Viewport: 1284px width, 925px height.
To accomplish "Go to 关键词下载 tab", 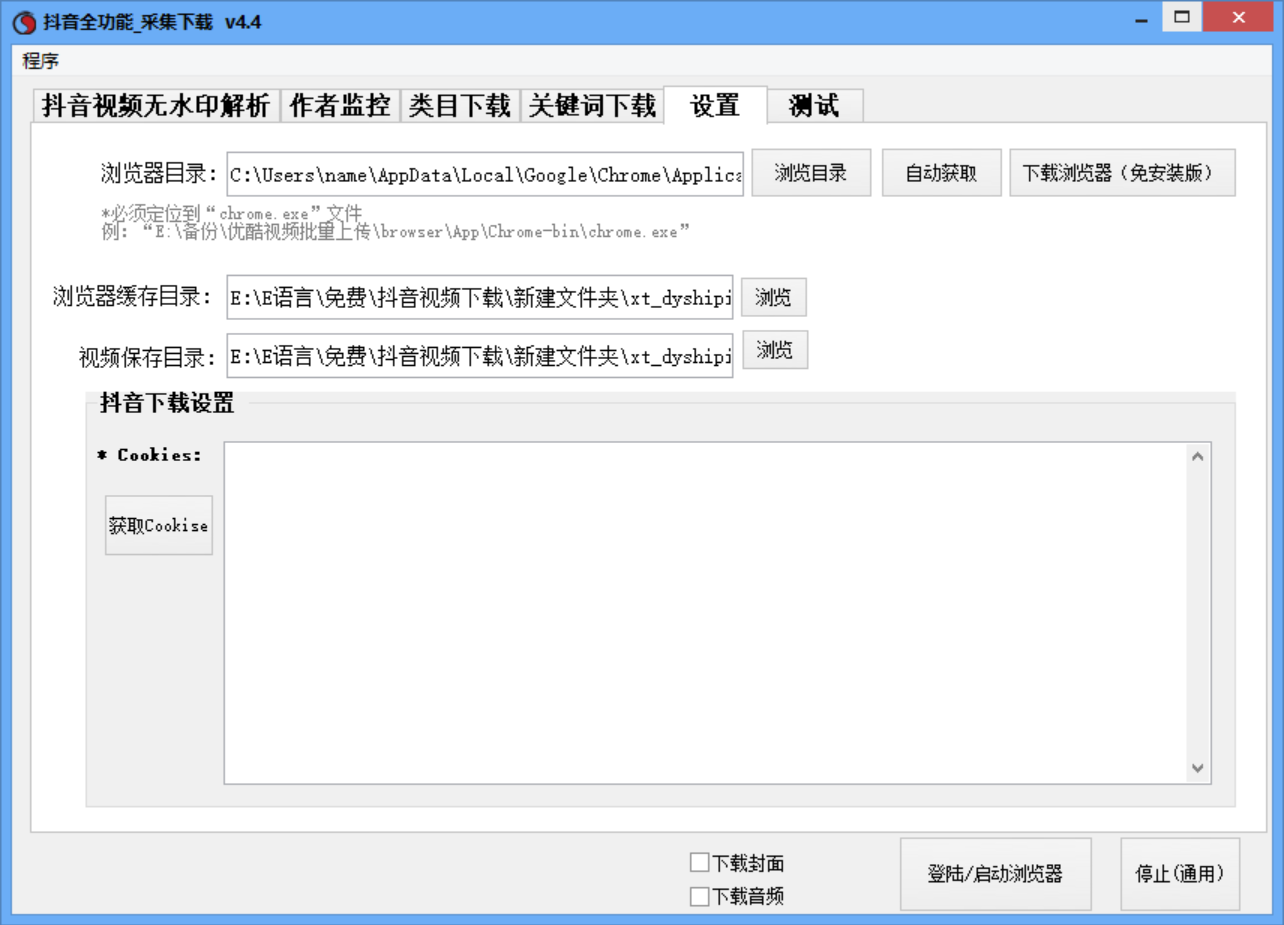I will (592, 106).
